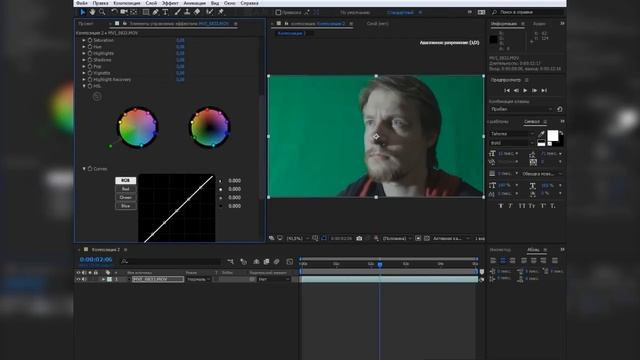Image resolution: width=640 pixels, height=360 pixels.
Task: Open the Композиция menu
Action: point(127,3)
